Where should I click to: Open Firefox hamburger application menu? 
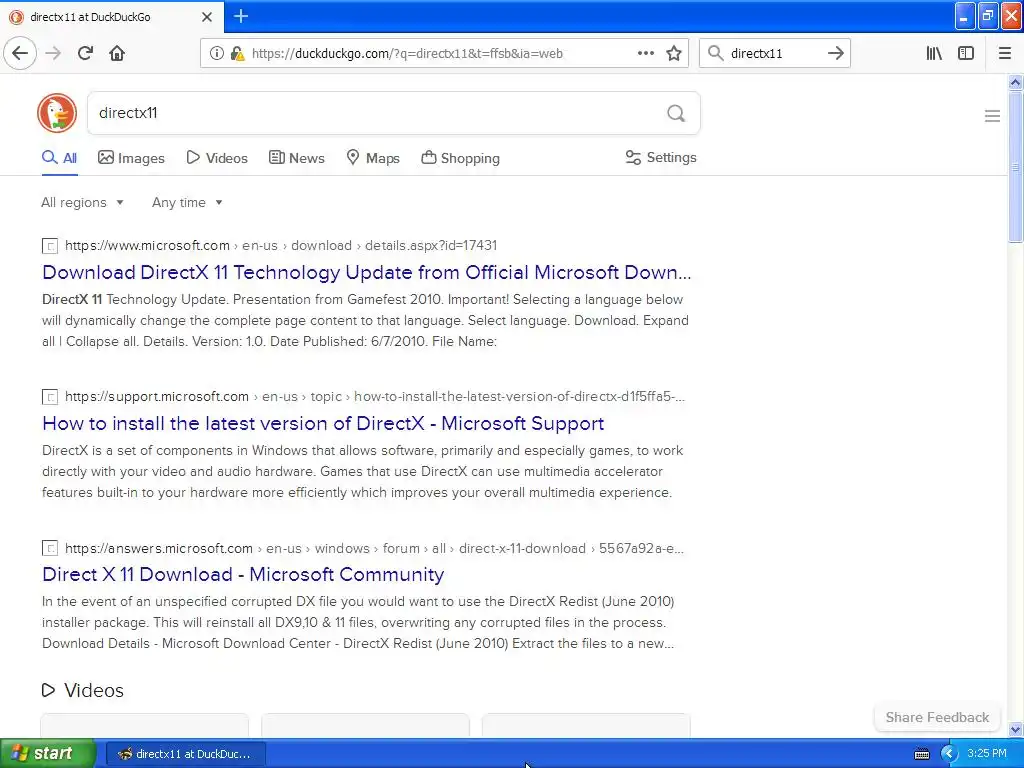click(x=1004, y=53)
